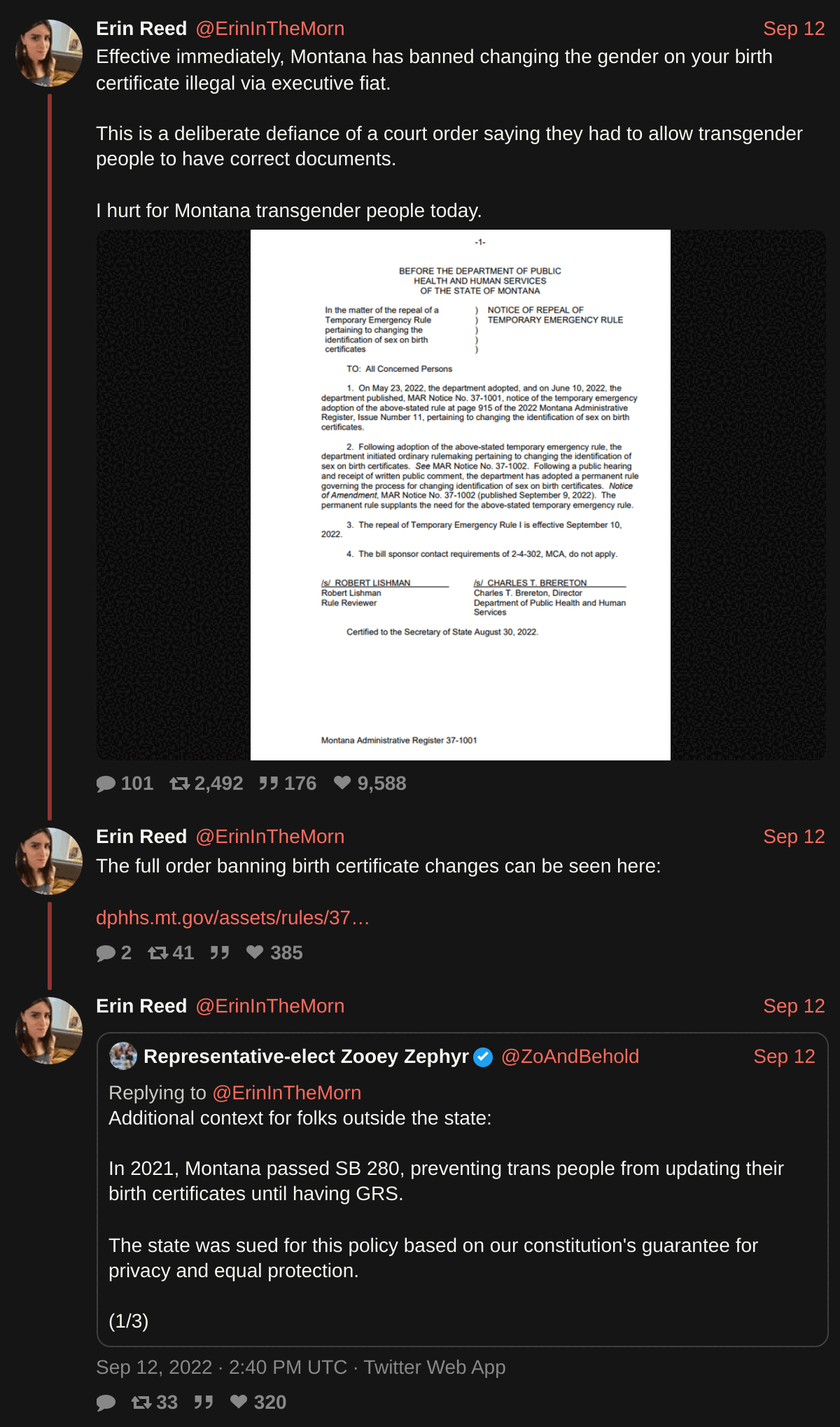Click the quote icon showing 176

(x=269, y=783)
